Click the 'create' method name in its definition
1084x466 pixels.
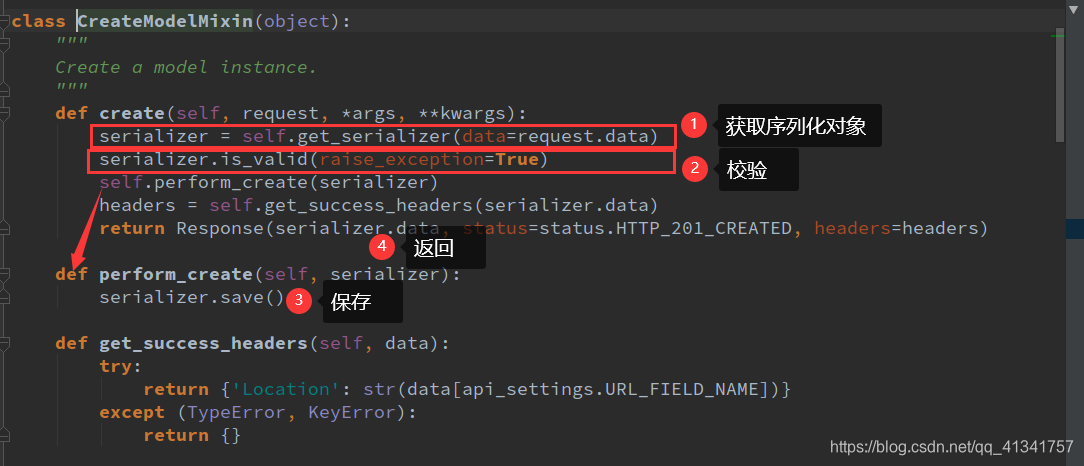coord(132,113)
